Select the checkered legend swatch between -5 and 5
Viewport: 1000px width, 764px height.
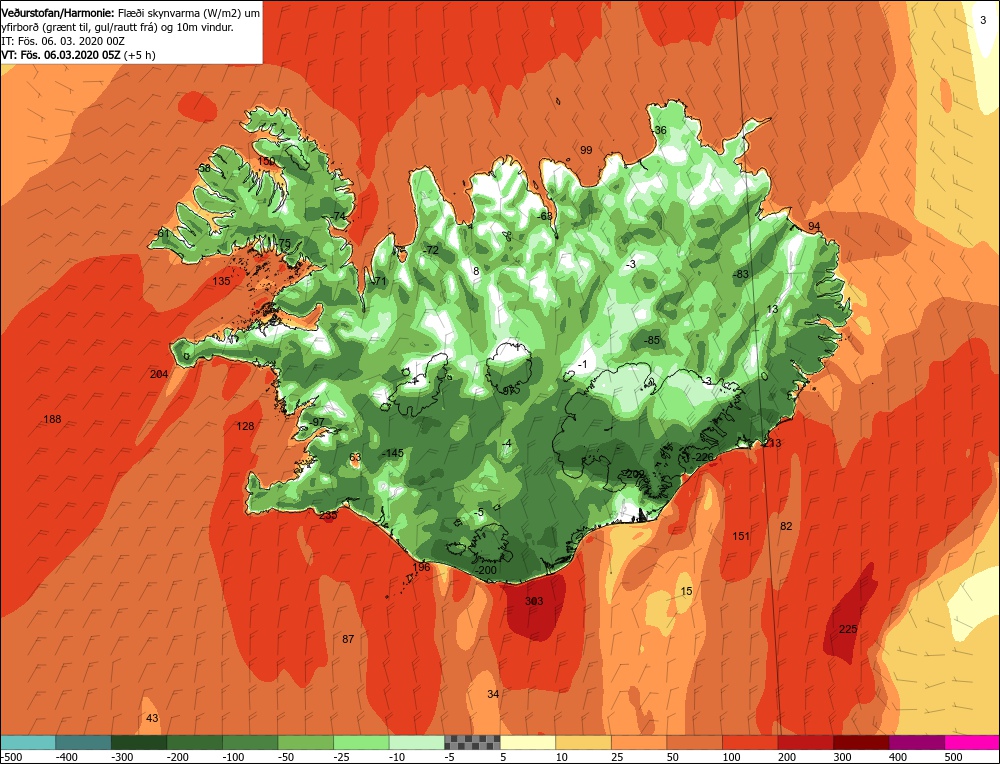pyautogui.click(x=472, y=742)
